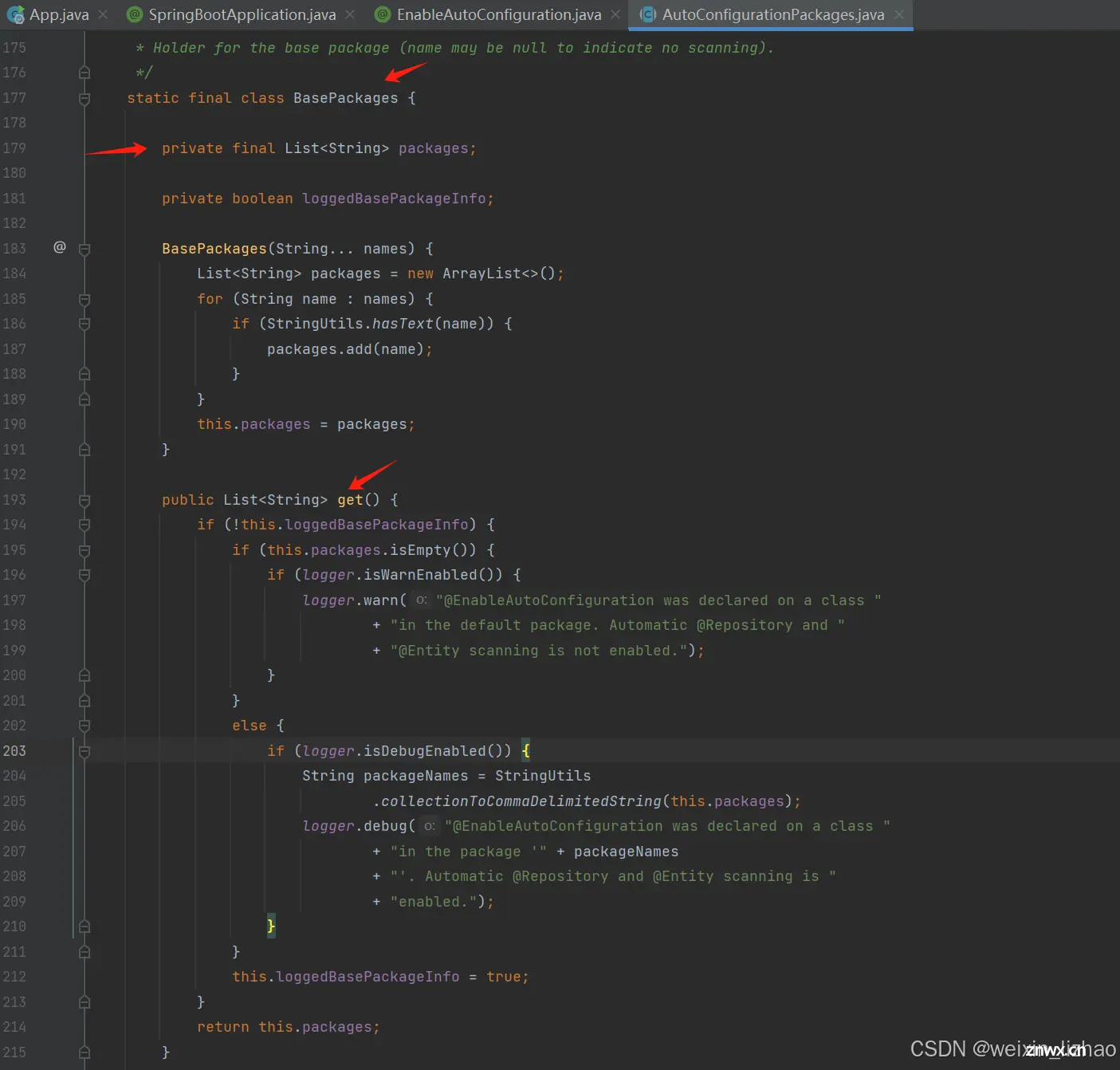1120x1070 pixels.
Task: Click the 'get' method name on line 193
Action: point(350,500)
